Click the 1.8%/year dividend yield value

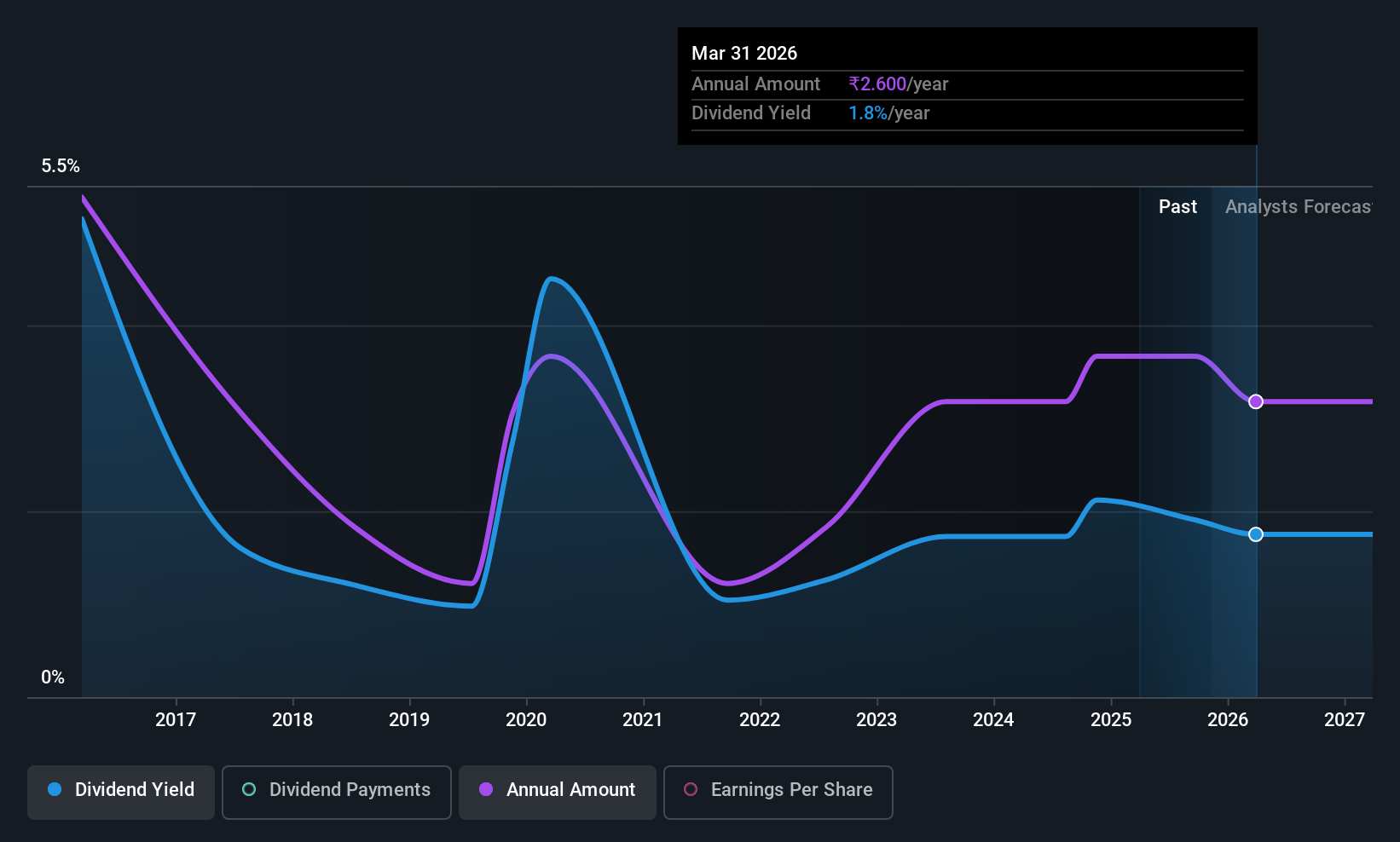point(889,113)
